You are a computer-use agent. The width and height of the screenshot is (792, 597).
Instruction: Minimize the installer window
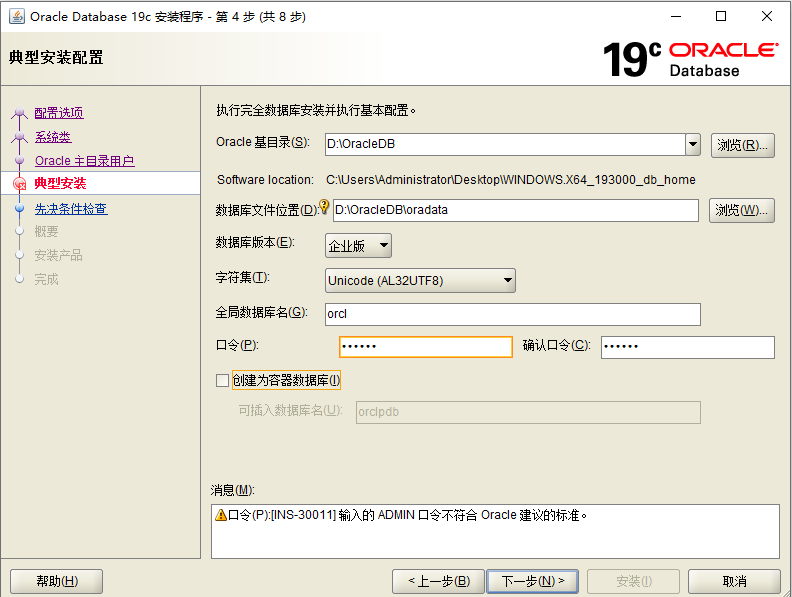676,16
